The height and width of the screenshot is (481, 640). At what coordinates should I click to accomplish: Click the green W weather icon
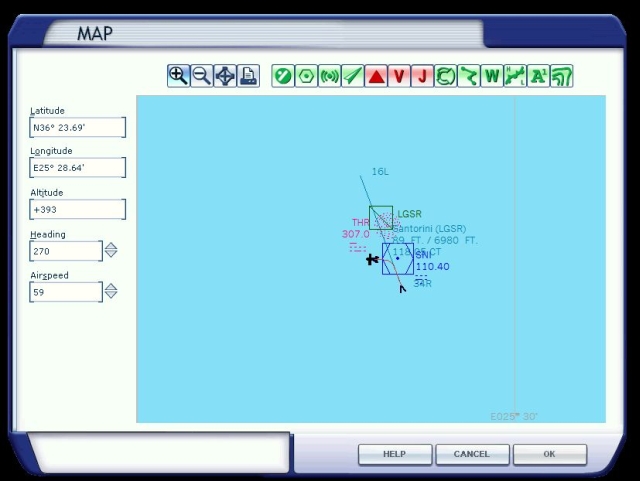[x=492, y=75]
